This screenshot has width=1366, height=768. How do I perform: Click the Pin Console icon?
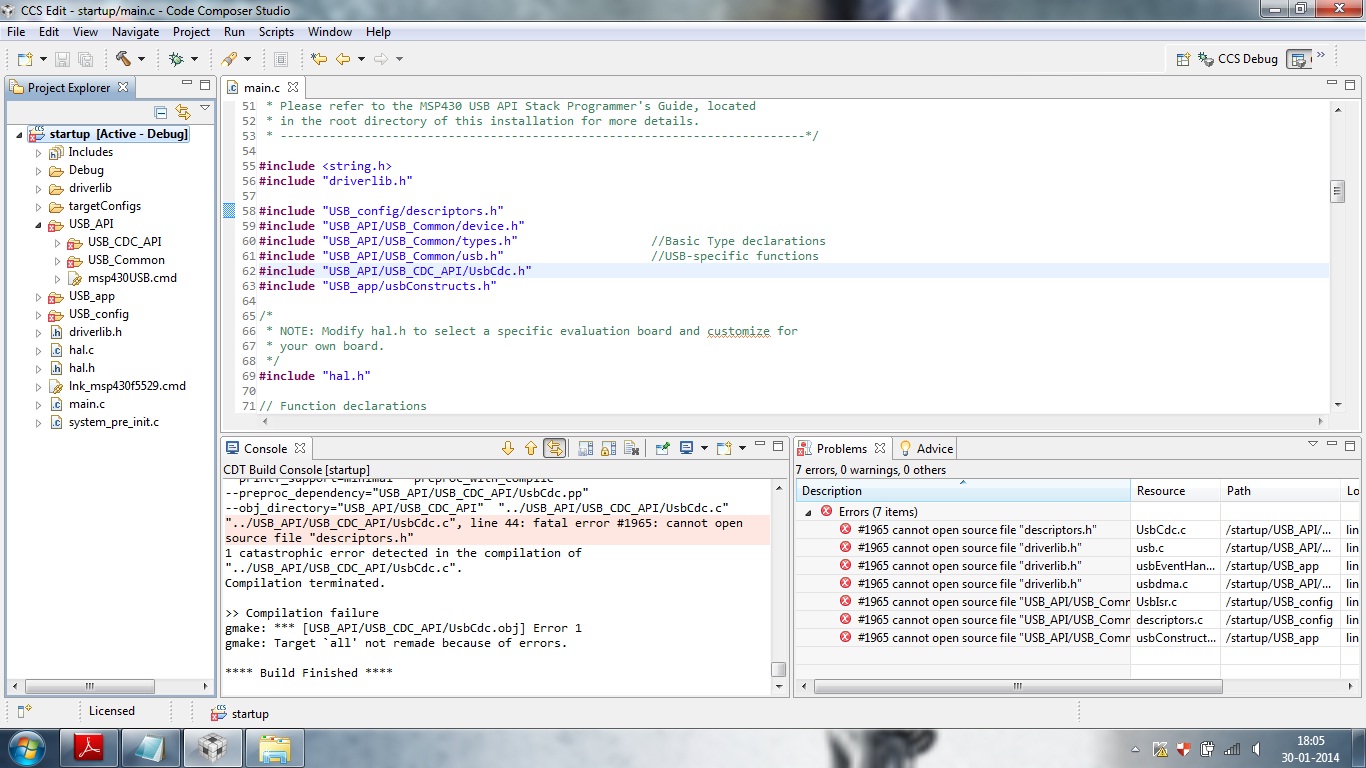point(662,448)
